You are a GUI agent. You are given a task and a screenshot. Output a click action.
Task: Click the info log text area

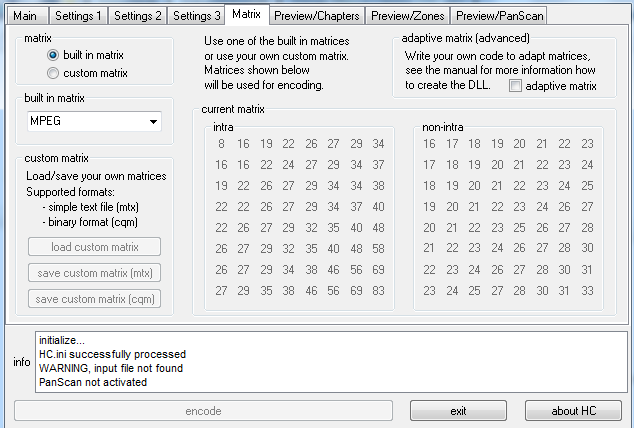330,360
